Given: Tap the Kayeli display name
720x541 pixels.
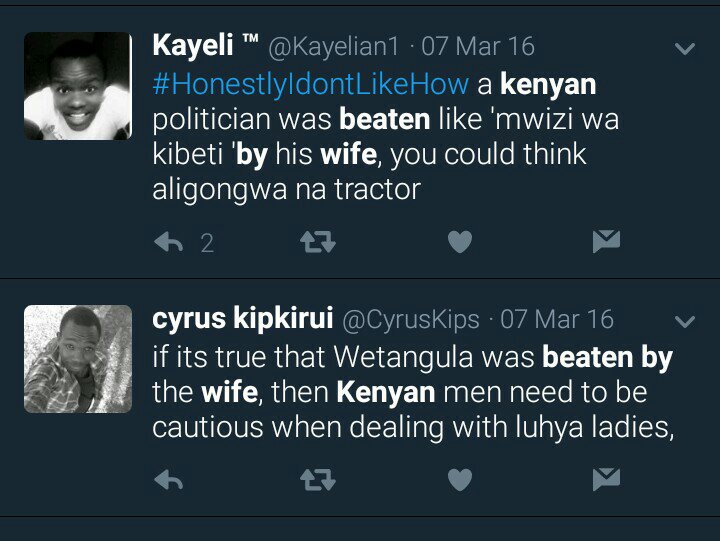Looking at the screenshot, I should coord(194,46).
